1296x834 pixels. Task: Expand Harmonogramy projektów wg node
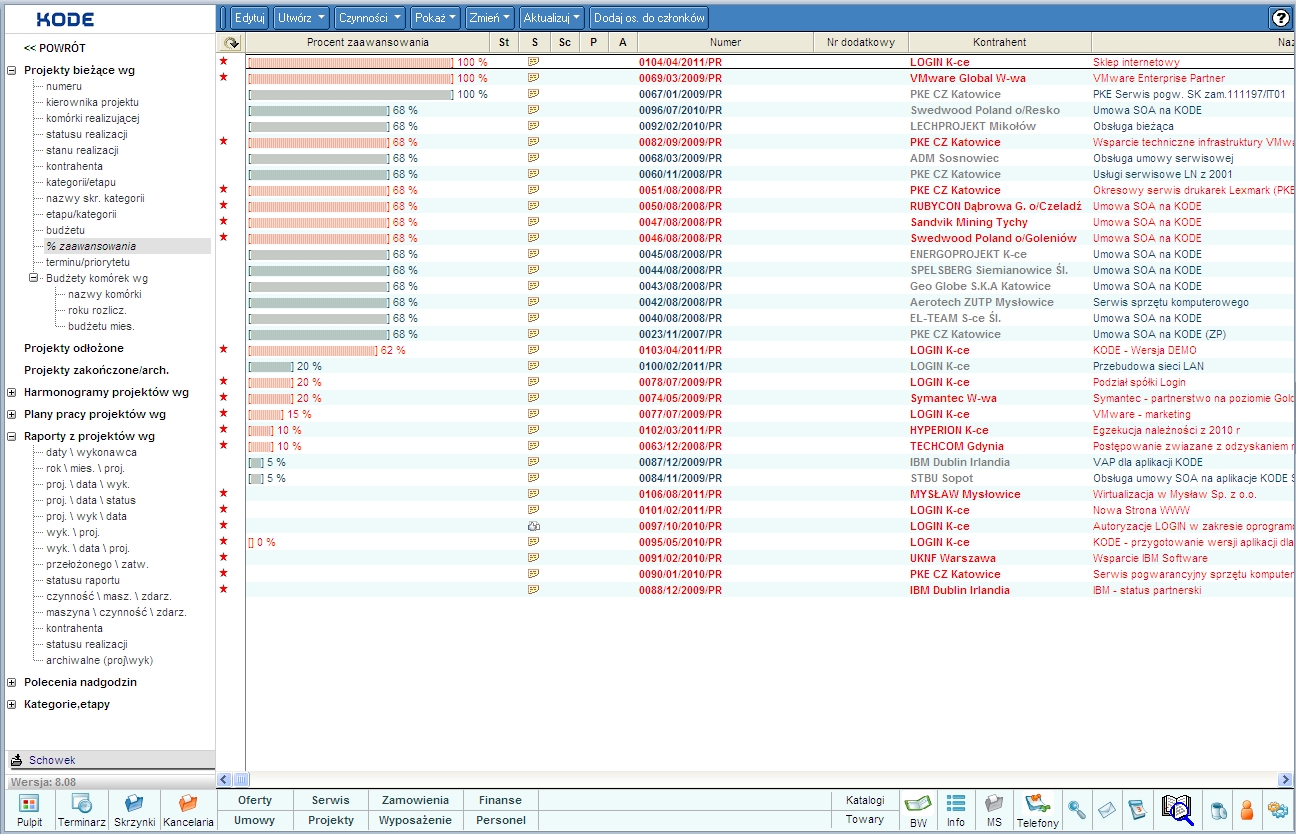[x=12, y=392]
